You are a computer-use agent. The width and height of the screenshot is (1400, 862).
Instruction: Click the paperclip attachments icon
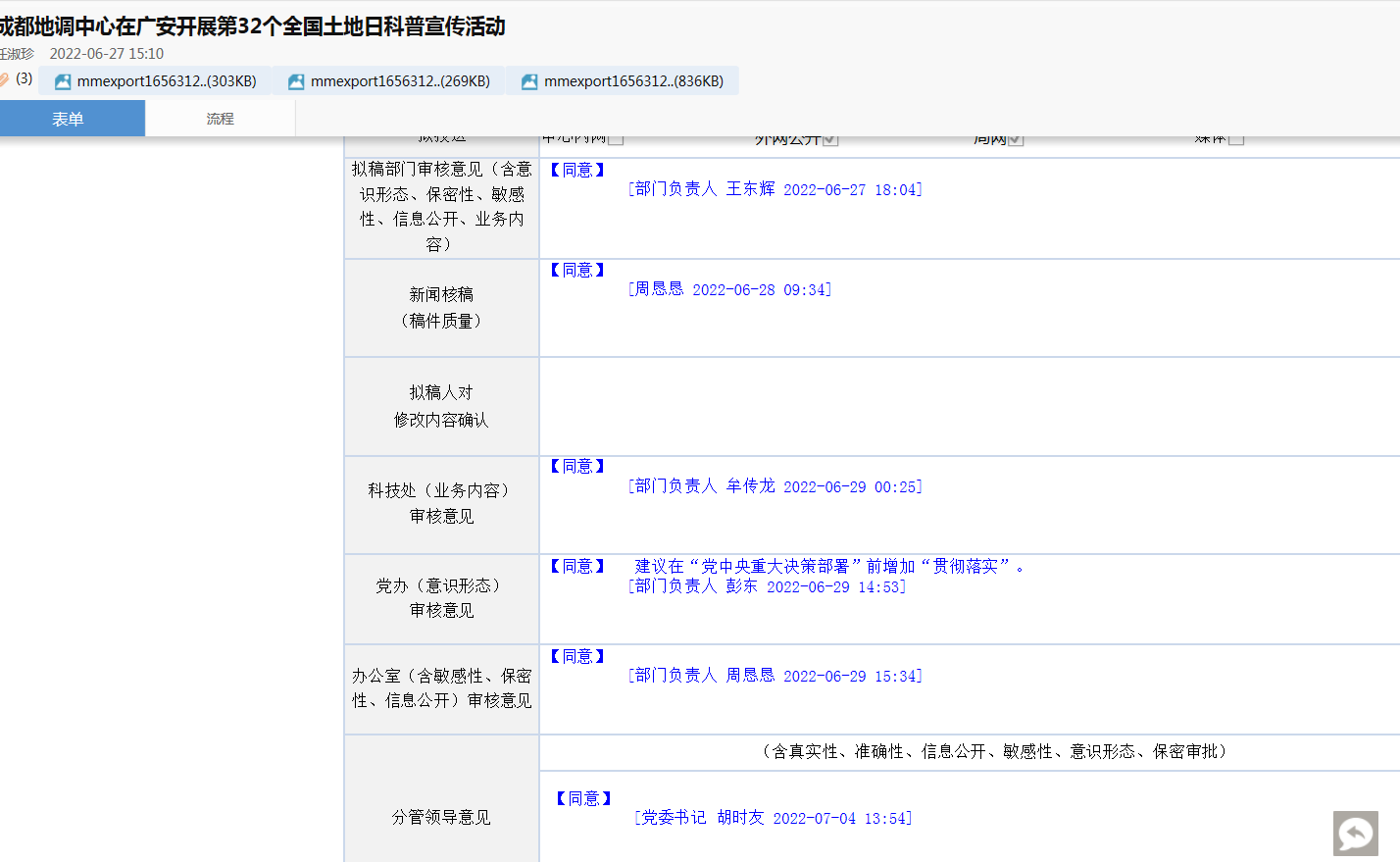[5, 79]
